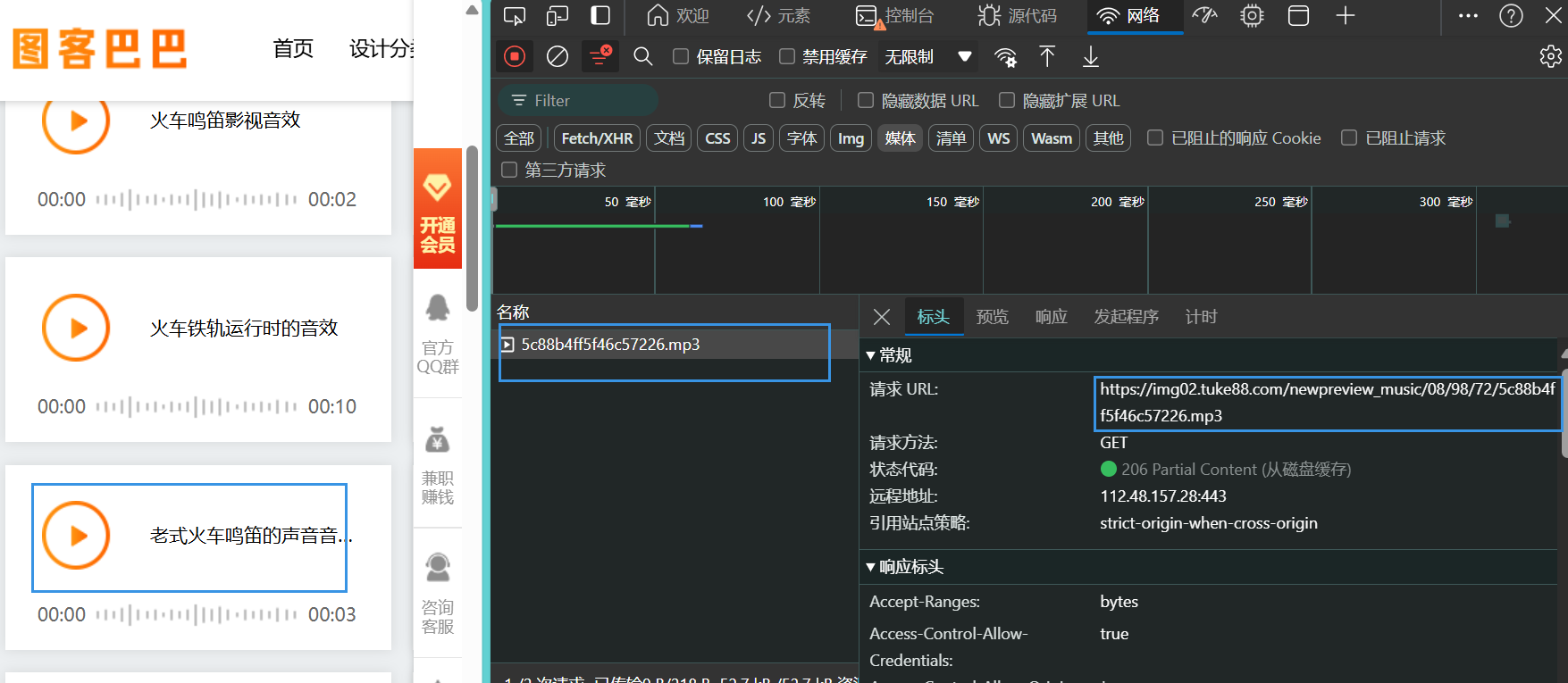Check 已阻止的响应 Cookie checkbox

(x=1155, y=137)
